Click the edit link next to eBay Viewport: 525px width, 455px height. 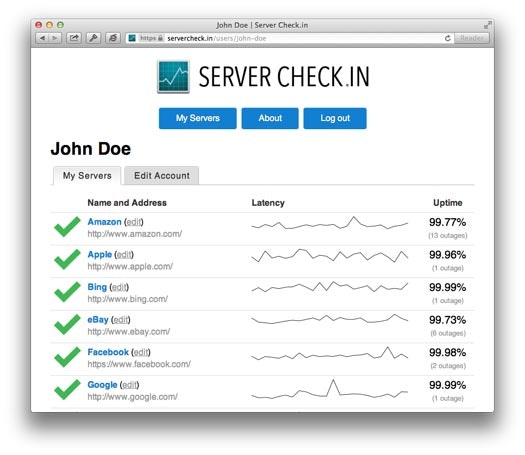(121, 320)
